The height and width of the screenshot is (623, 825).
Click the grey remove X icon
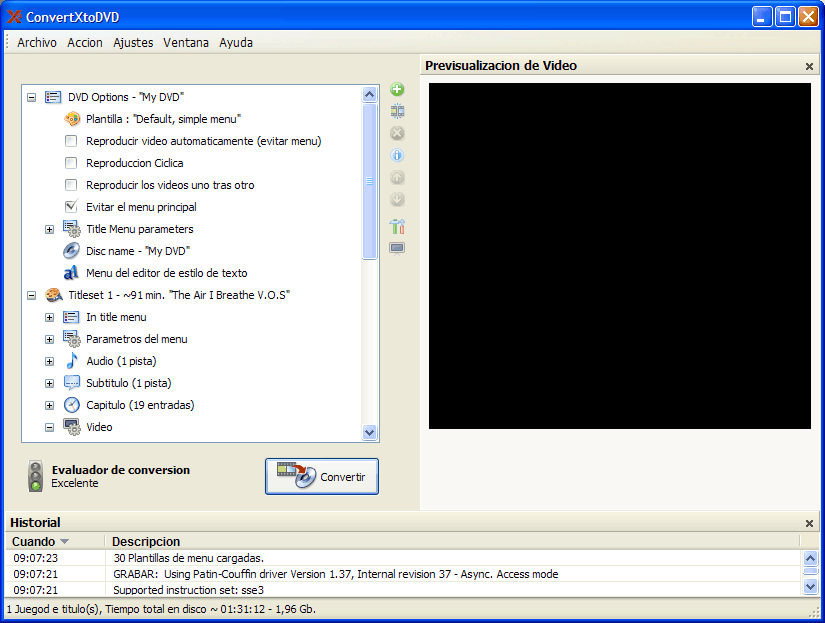397,133
